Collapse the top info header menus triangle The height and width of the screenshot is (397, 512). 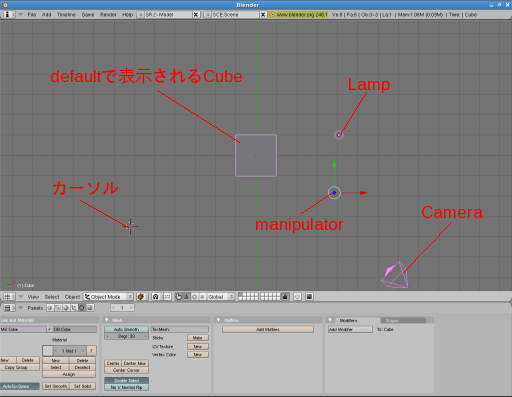click(x=21, y=15)
